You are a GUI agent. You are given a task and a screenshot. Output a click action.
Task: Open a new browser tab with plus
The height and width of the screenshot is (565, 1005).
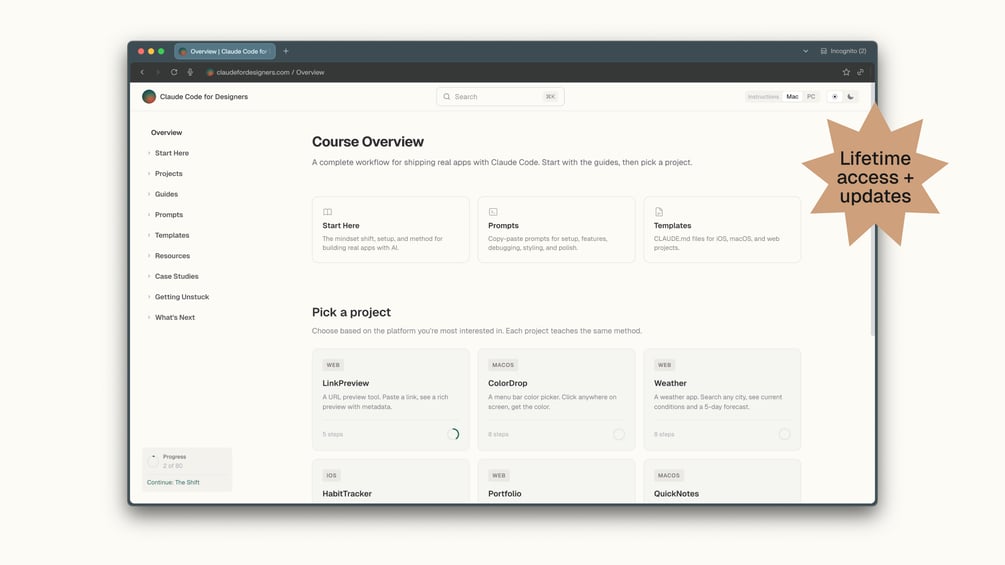coord(286,51)
